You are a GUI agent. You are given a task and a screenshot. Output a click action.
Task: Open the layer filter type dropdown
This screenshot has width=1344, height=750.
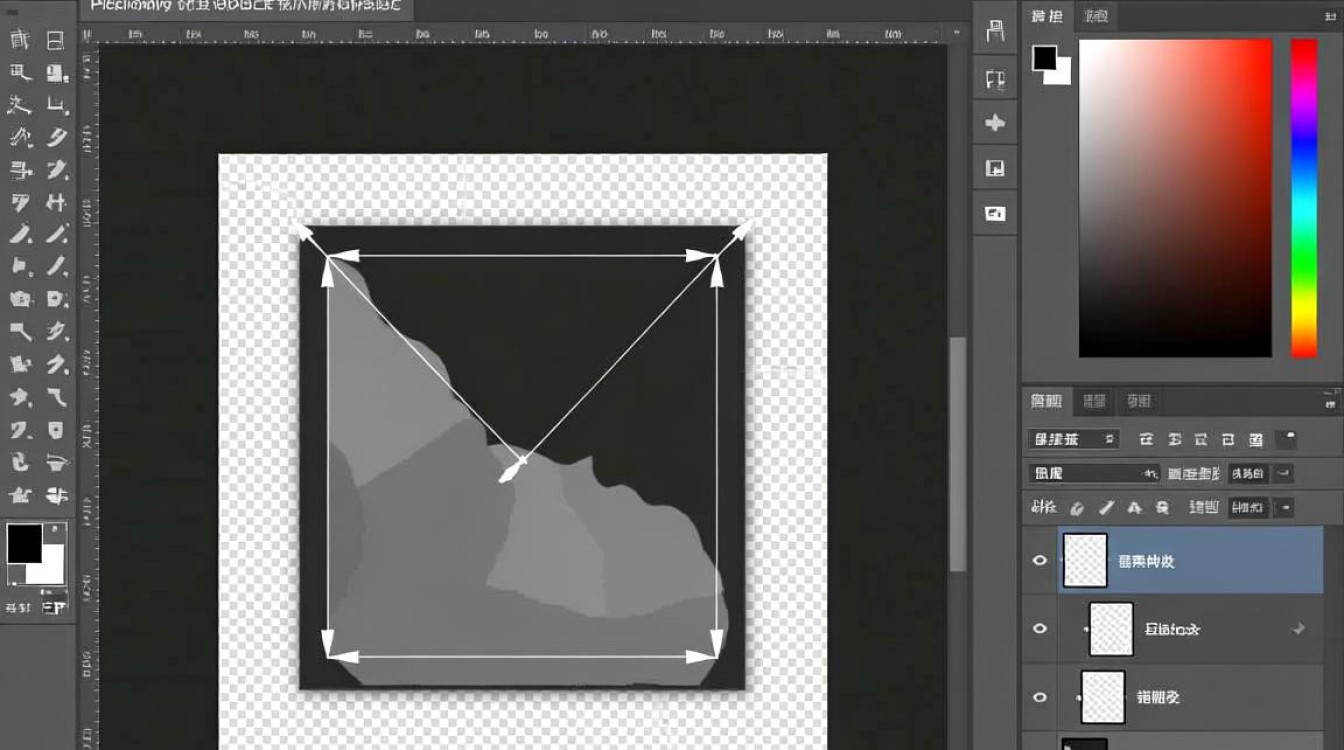(1074, 439)
